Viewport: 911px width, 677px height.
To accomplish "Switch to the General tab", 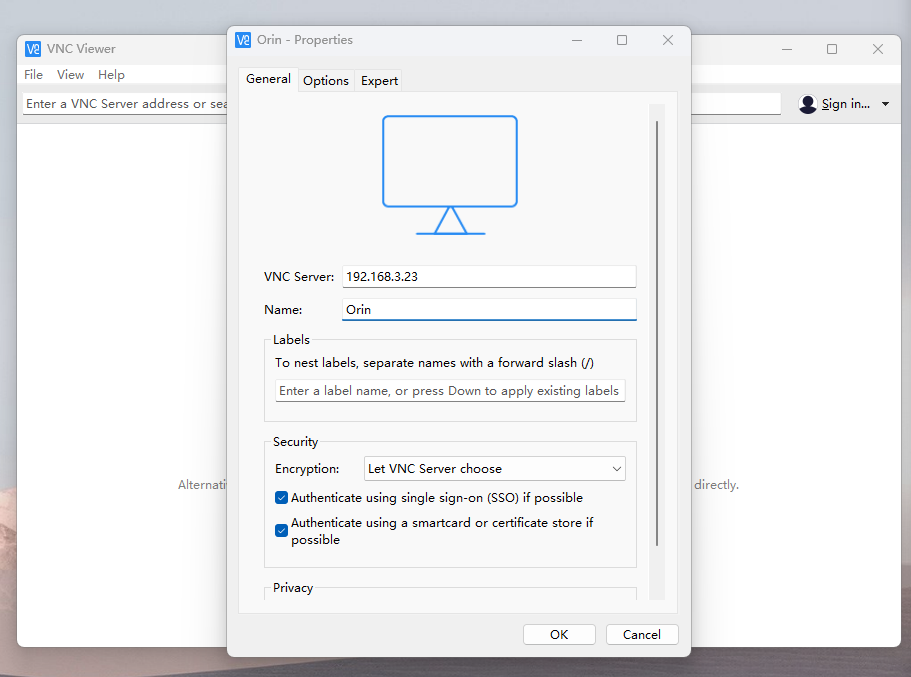I will click(x=268, y=79).
